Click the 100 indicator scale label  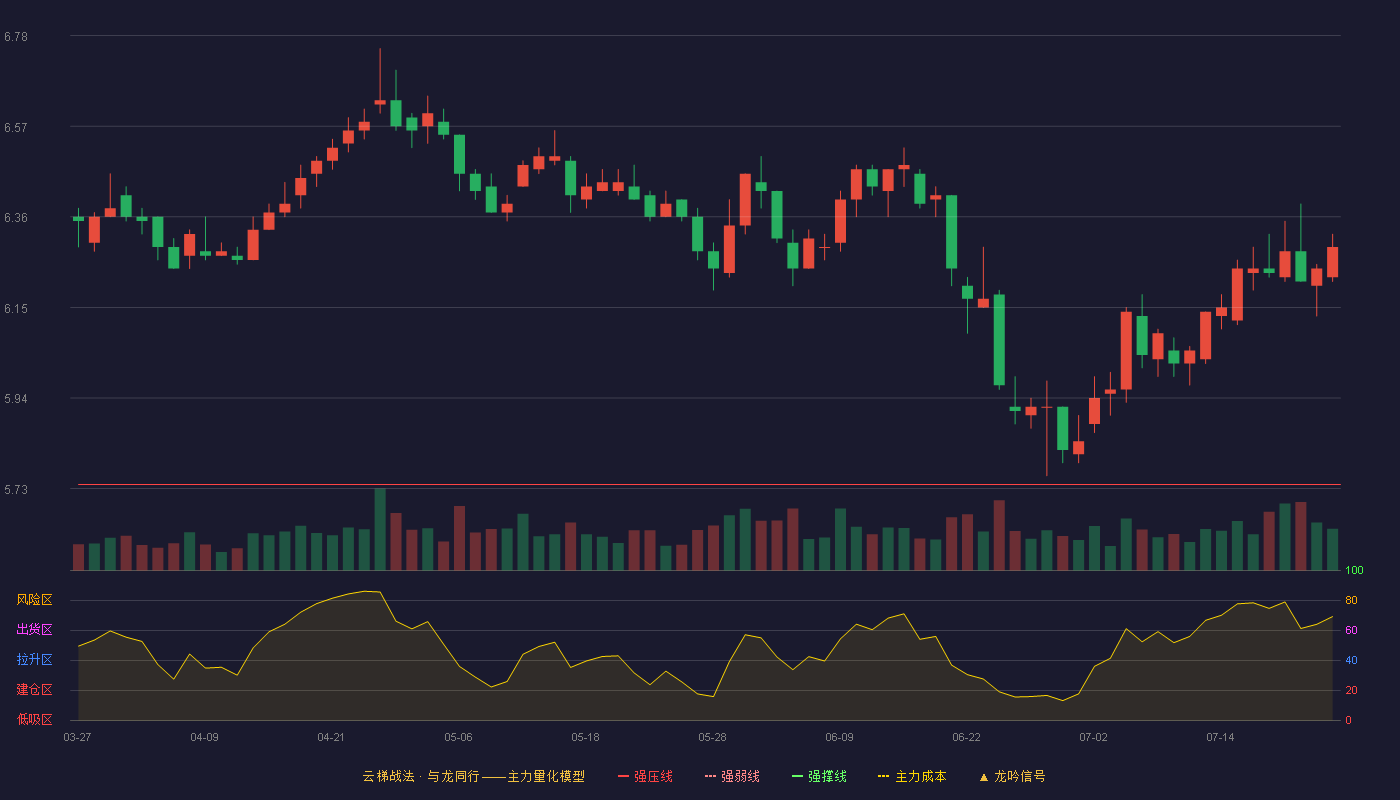pyautogui.click(x=1354, y=570)
